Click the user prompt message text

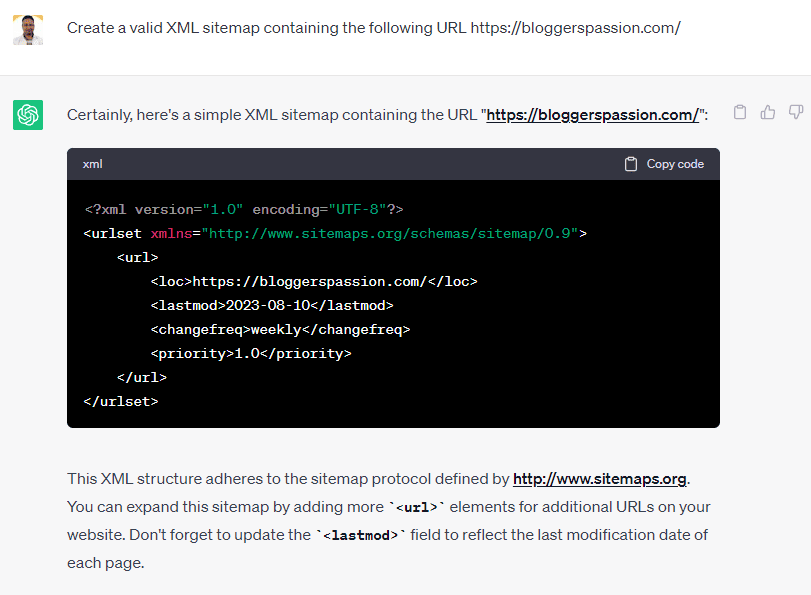373,28
